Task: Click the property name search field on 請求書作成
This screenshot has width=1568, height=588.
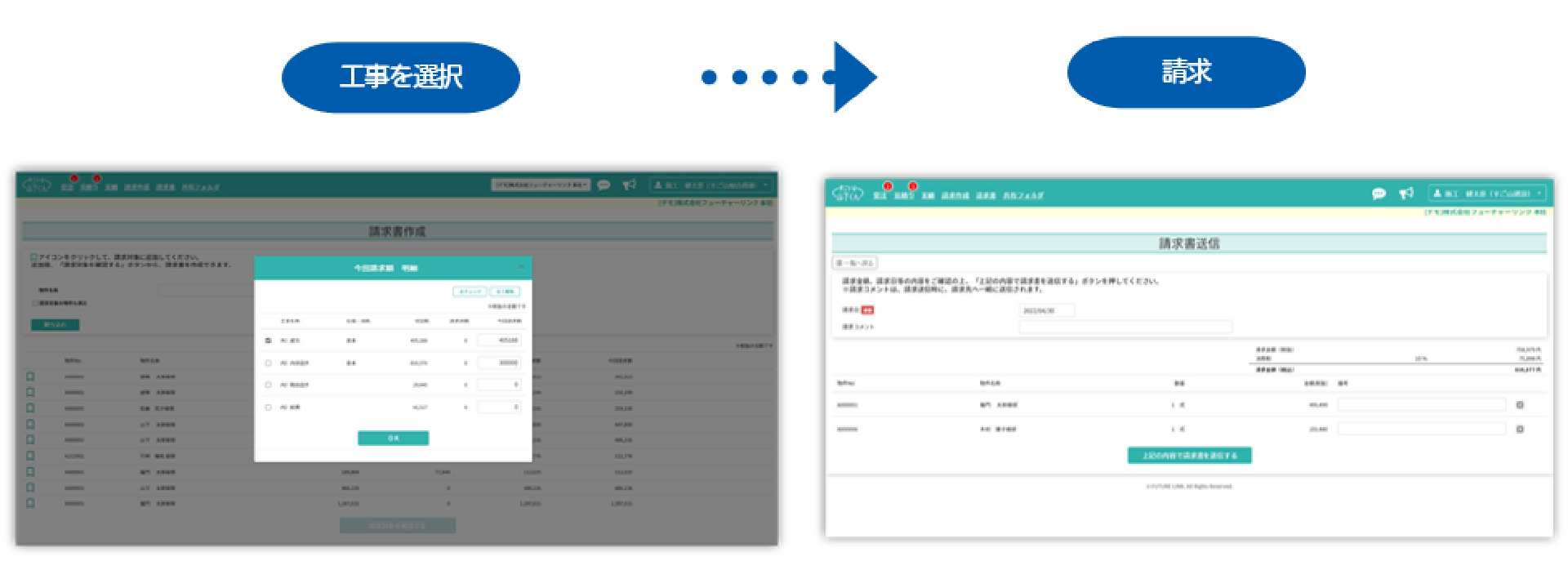Action: pos(206,290)
